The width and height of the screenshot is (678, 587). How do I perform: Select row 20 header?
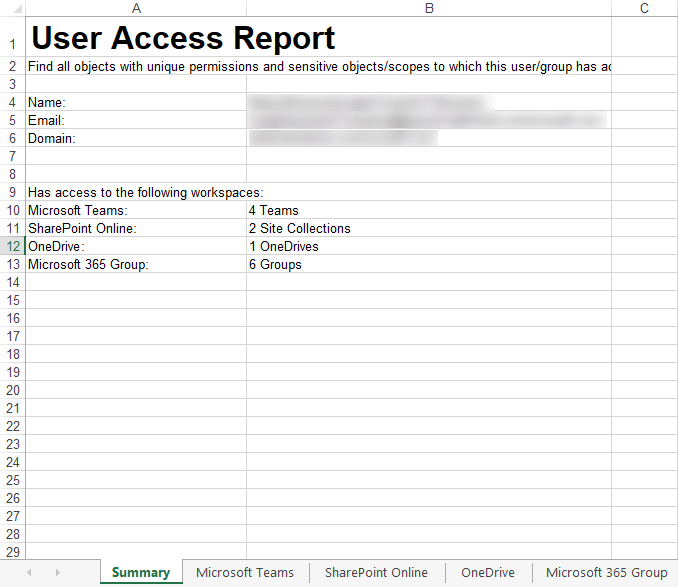click(13, 390)
